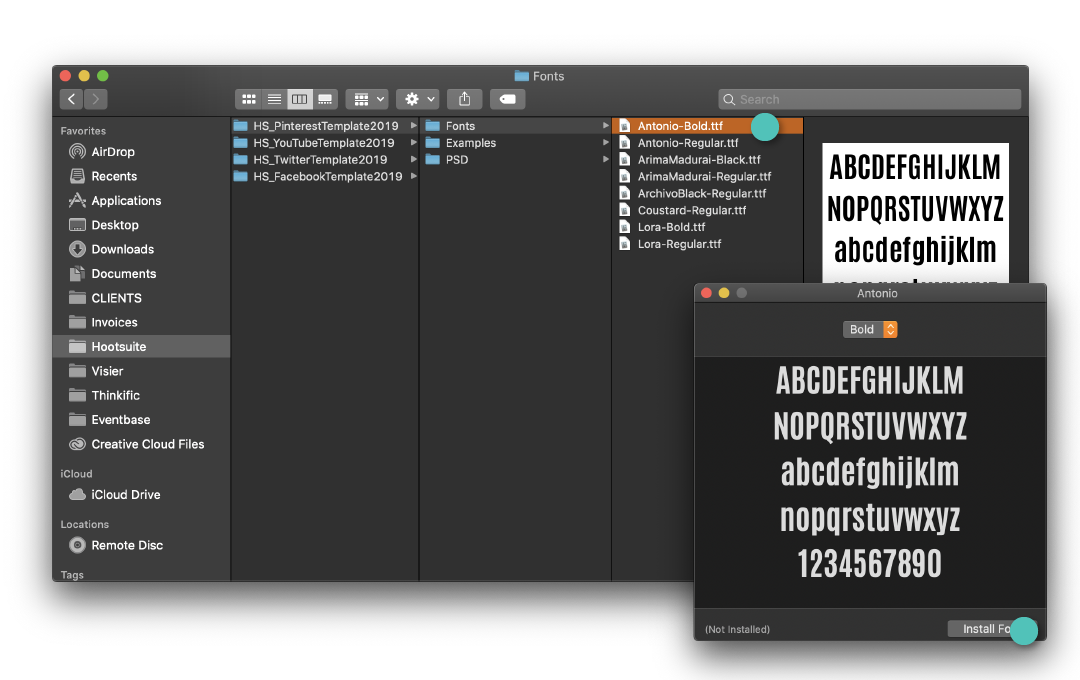Open iCloud Drive from sidebar
The width and height of the screenshot is (1080, 680).
(125, 495)
